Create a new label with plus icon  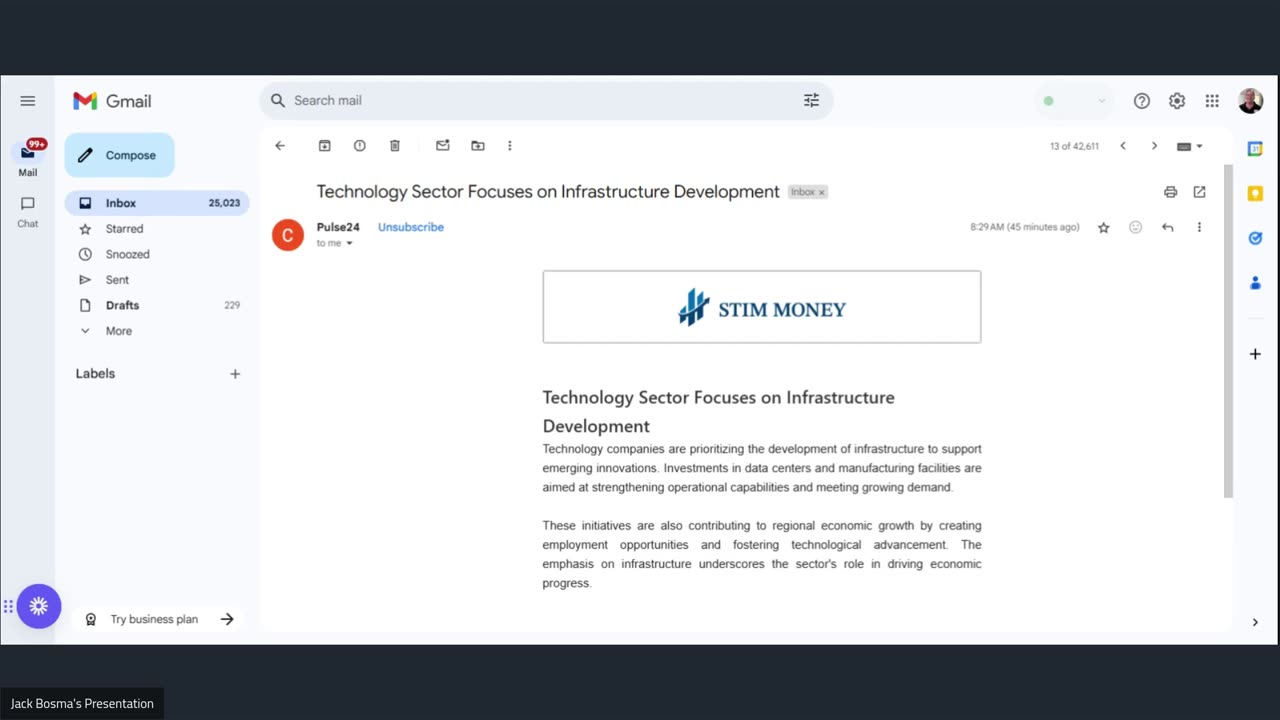pyautogui.click(x=235, y=374)
